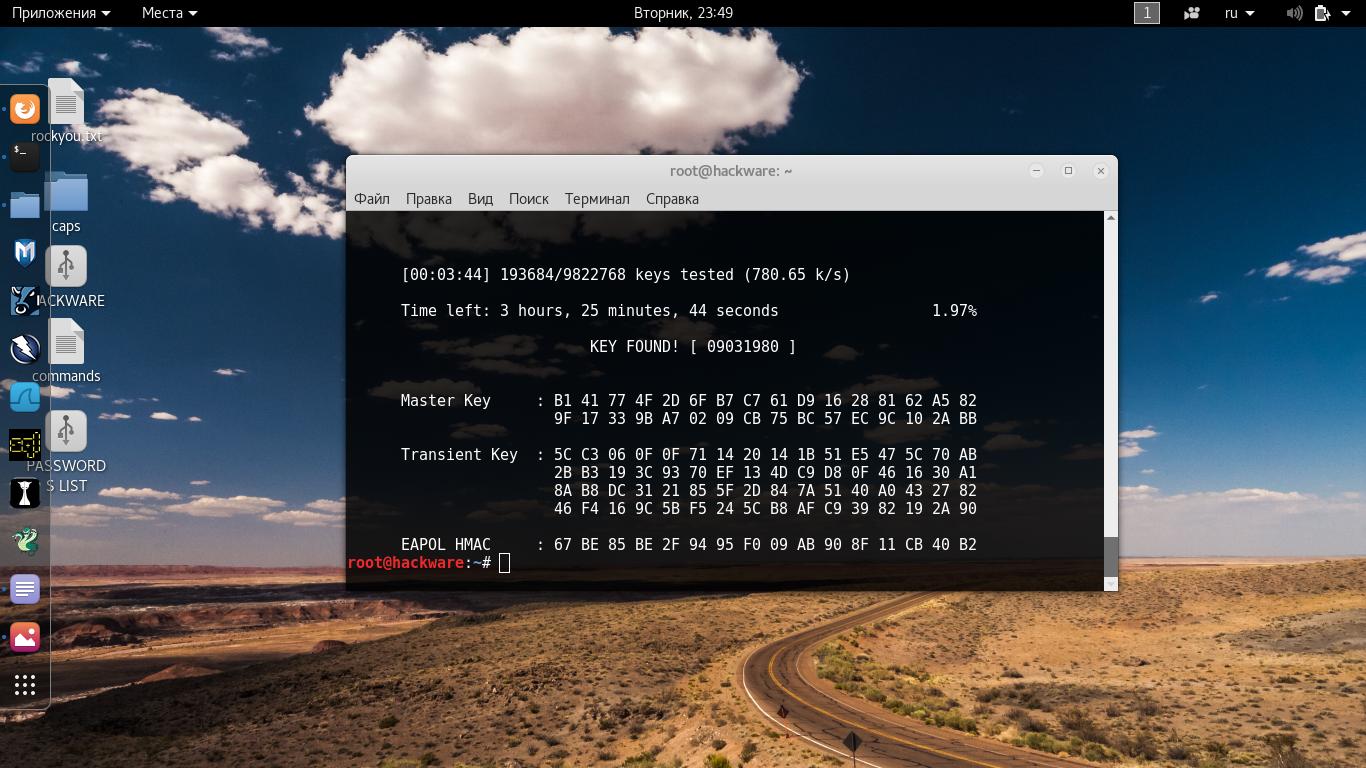Click the Transient Key label
Screen dimensions: 1366x768
[459, 455]
